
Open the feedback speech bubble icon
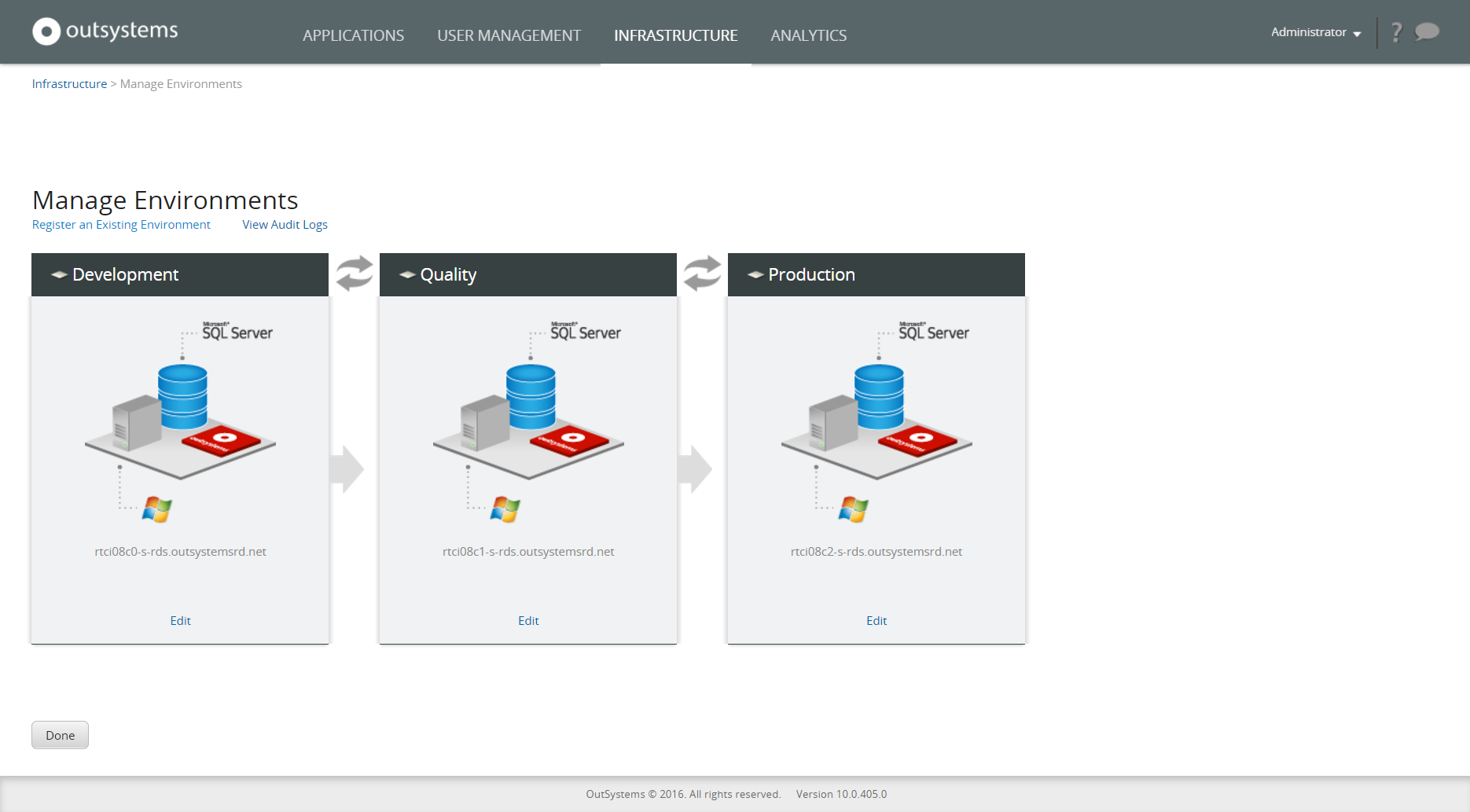point(1427,31)
